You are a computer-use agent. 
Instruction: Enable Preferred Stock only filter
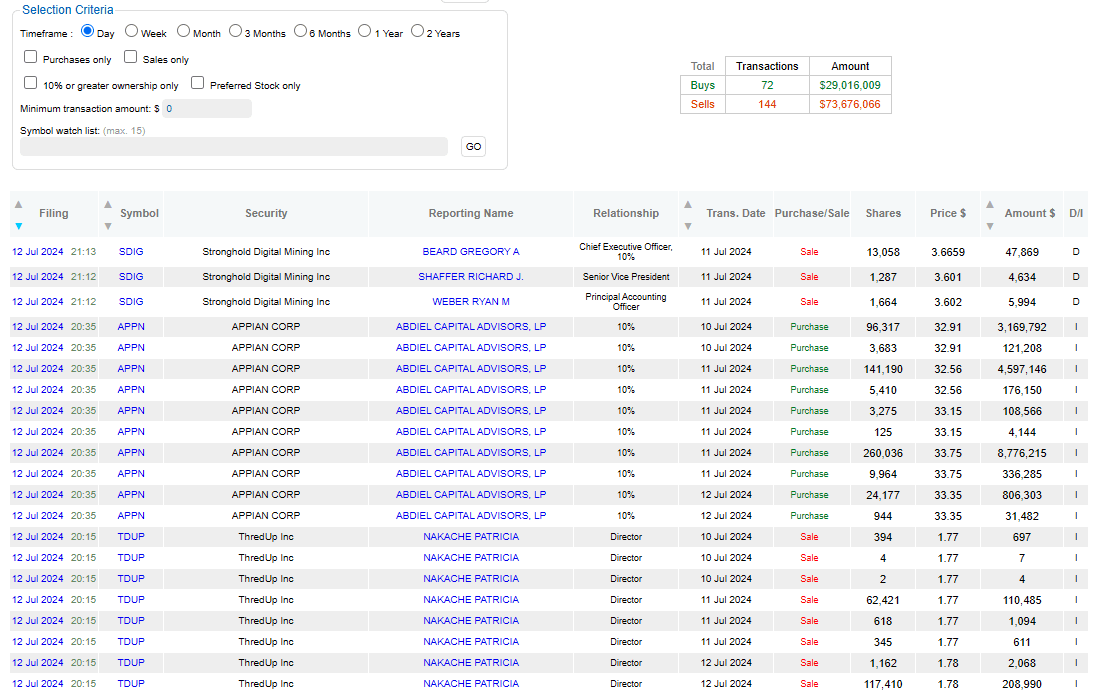tap(197, 81)
